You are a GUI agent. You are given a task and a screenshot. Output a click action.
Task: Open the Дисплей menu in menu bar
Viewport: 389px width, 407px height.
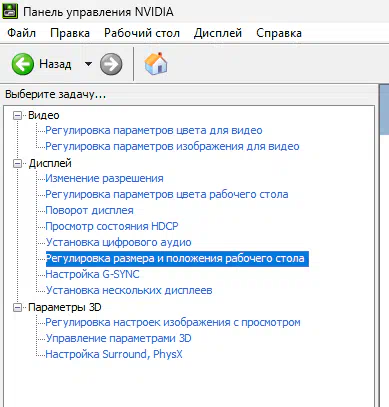[218, 33]
